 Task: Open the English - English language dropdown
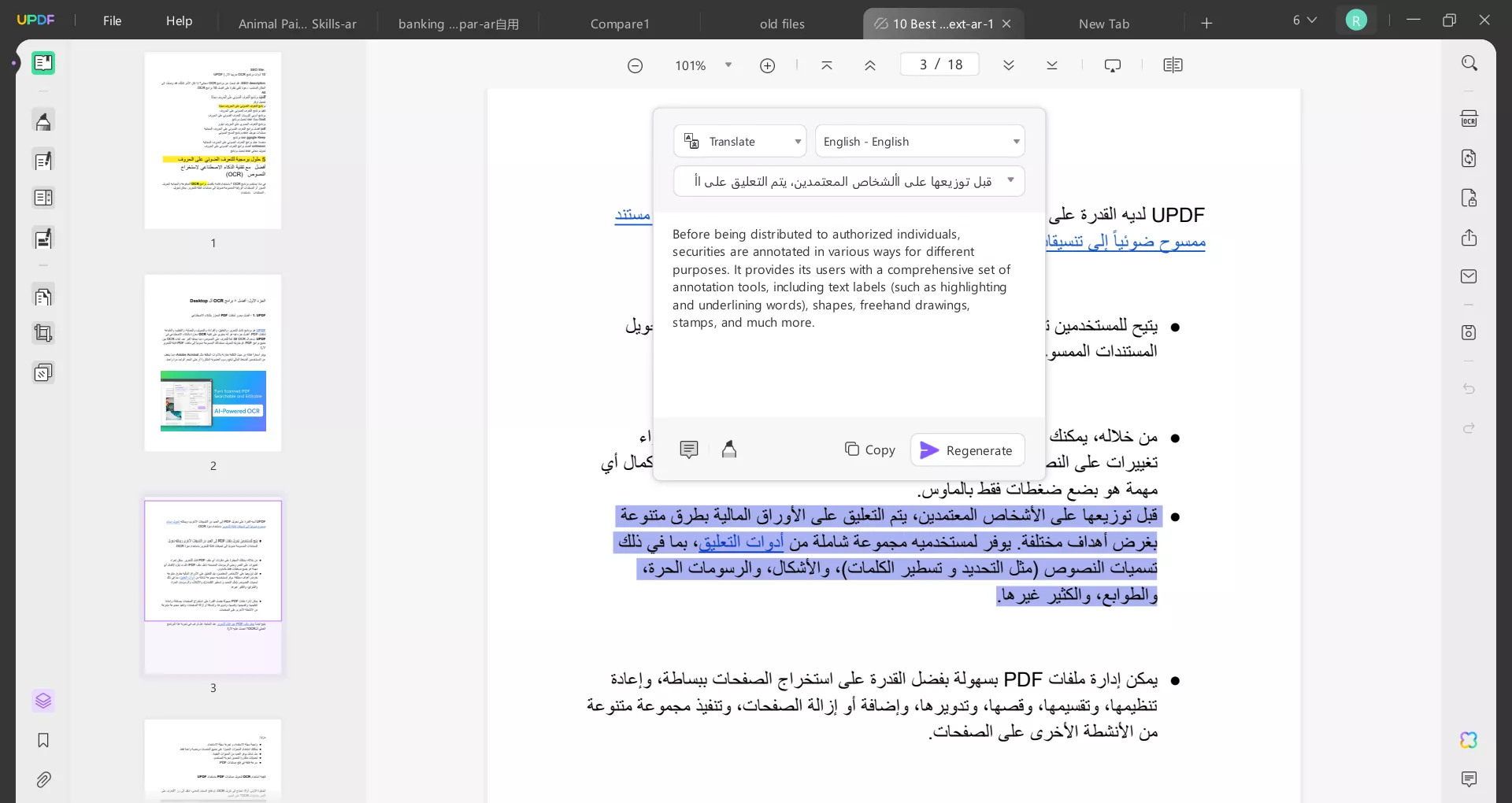1016,141
